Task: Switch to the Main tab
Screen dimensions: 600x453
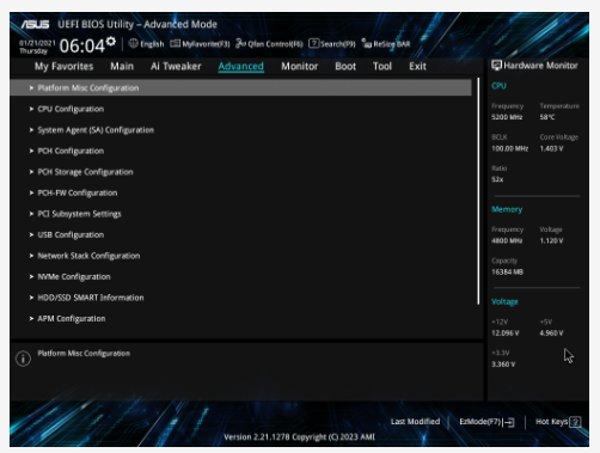Action: tap(122, 67)
